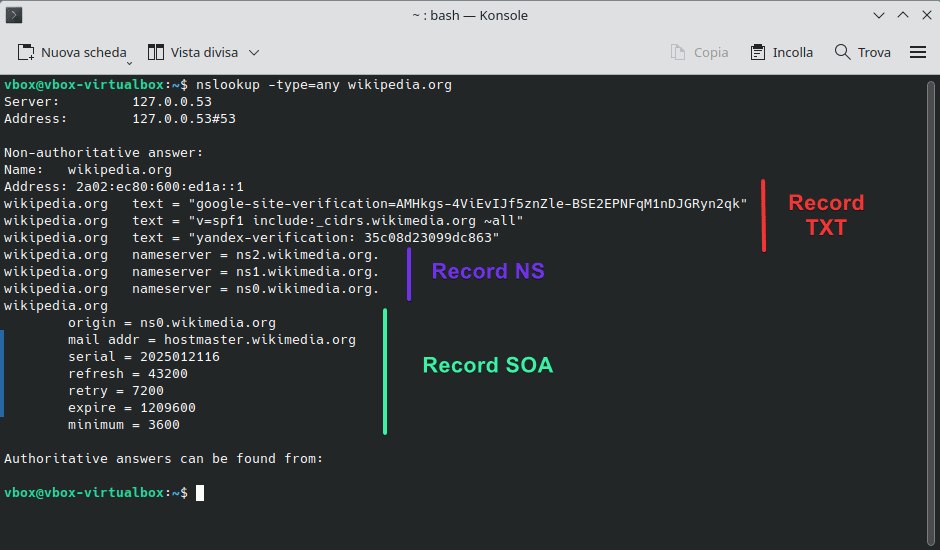This screenshot has height=550, width=940.
Task: Click the origin = ns0.wikimedia.org line
Action: click(172, 323)
